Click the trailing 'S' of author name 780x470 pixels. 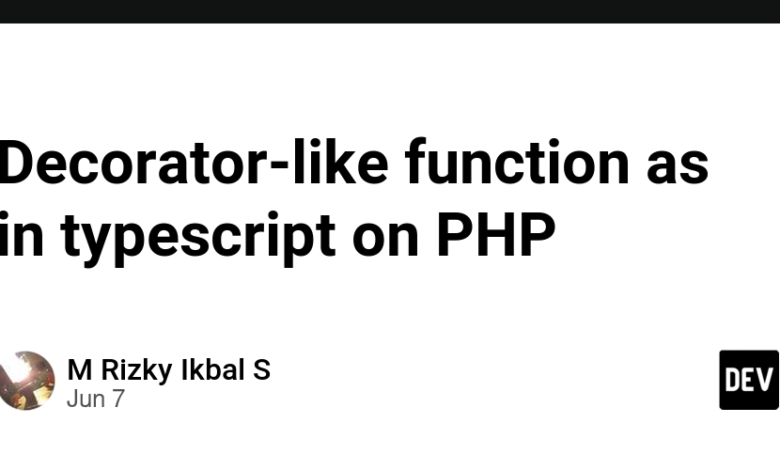tap(262, 370)
